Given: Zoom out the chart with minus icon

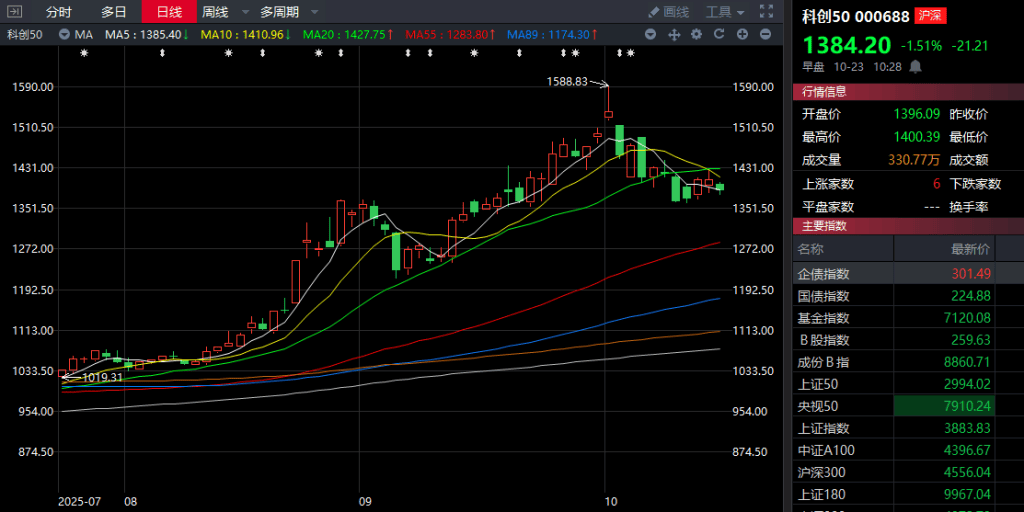Looking at the screenshot, I should point(765,34).
